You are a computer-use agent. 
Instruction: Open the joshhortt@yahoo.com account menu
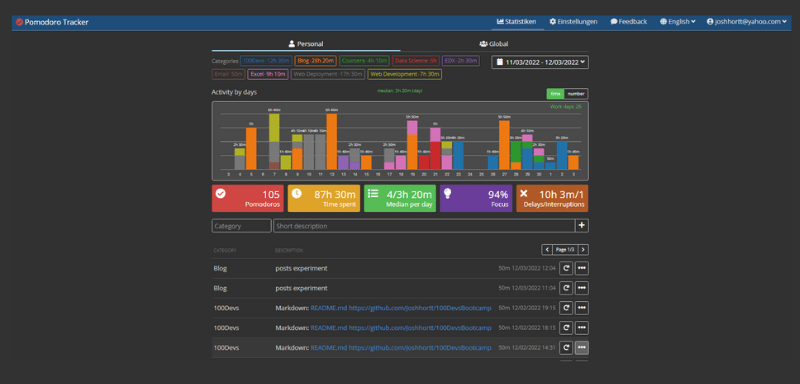pyautogui.click(x=747, y=22)
